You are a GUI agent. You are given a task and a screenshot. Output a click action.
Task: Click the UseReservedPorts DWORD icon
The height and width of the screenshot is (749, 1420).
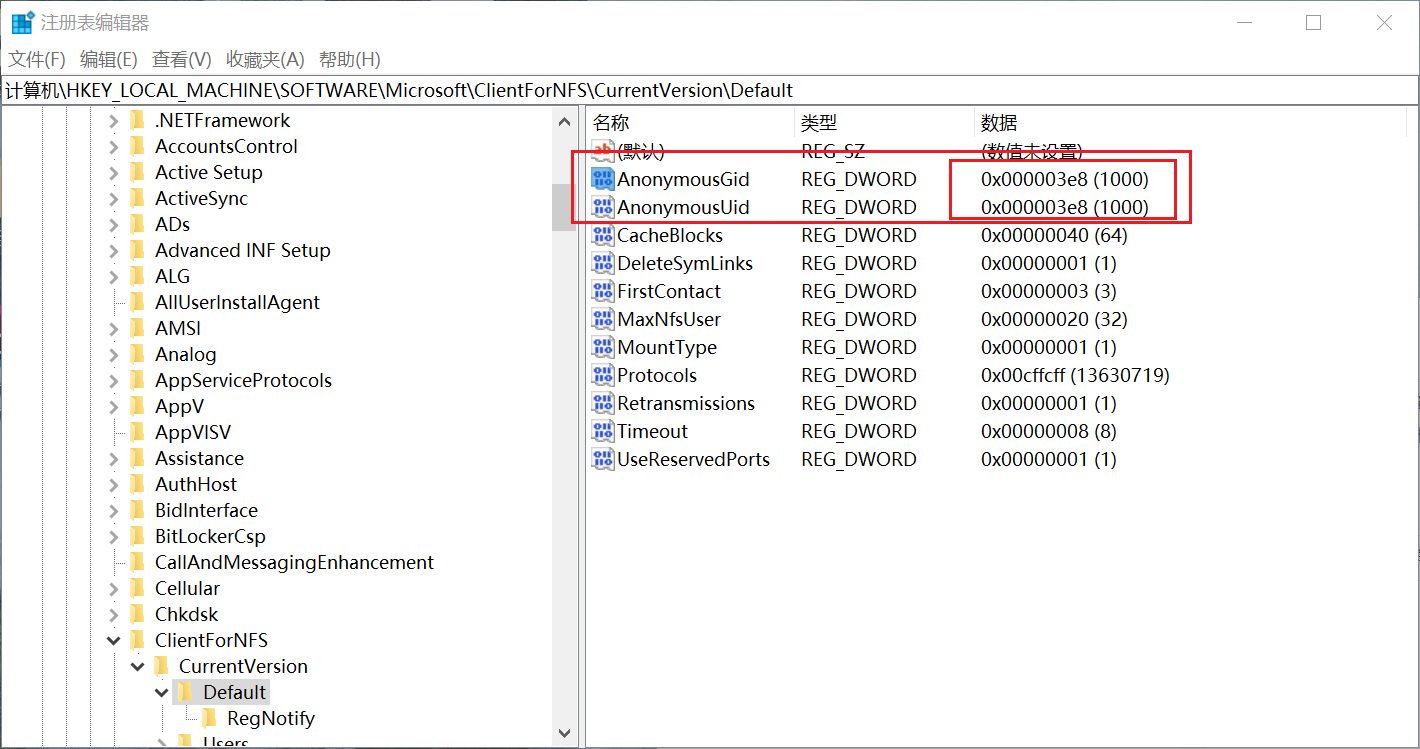[602, 460]
